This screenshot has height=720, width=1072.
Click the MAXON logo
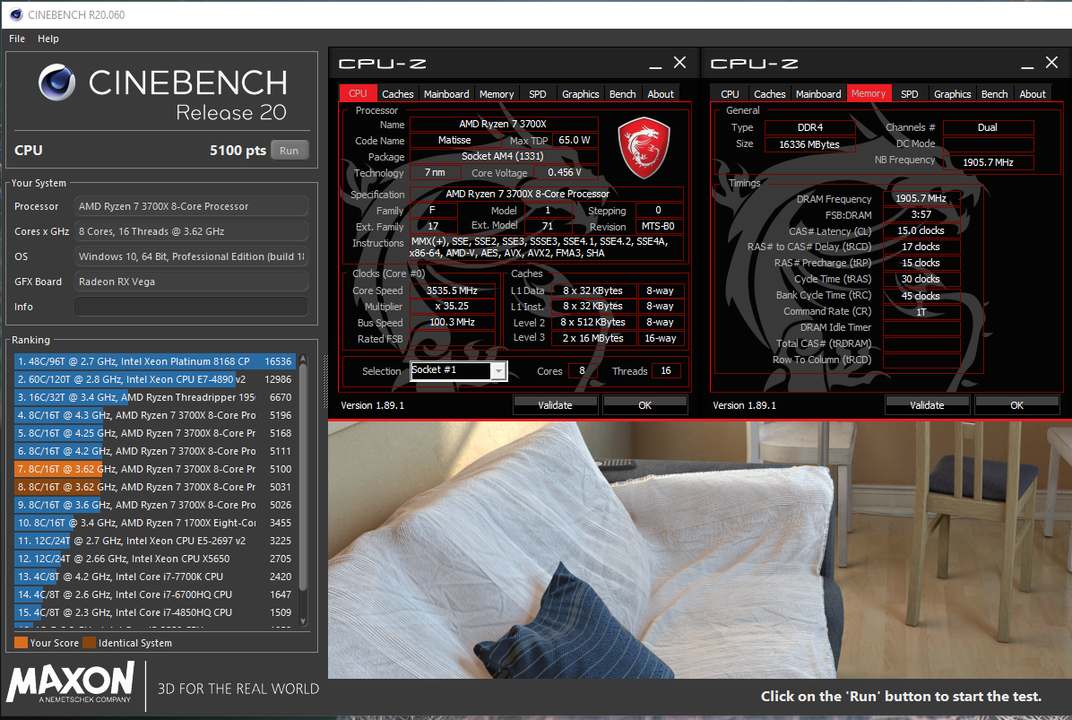coord(70,682)
